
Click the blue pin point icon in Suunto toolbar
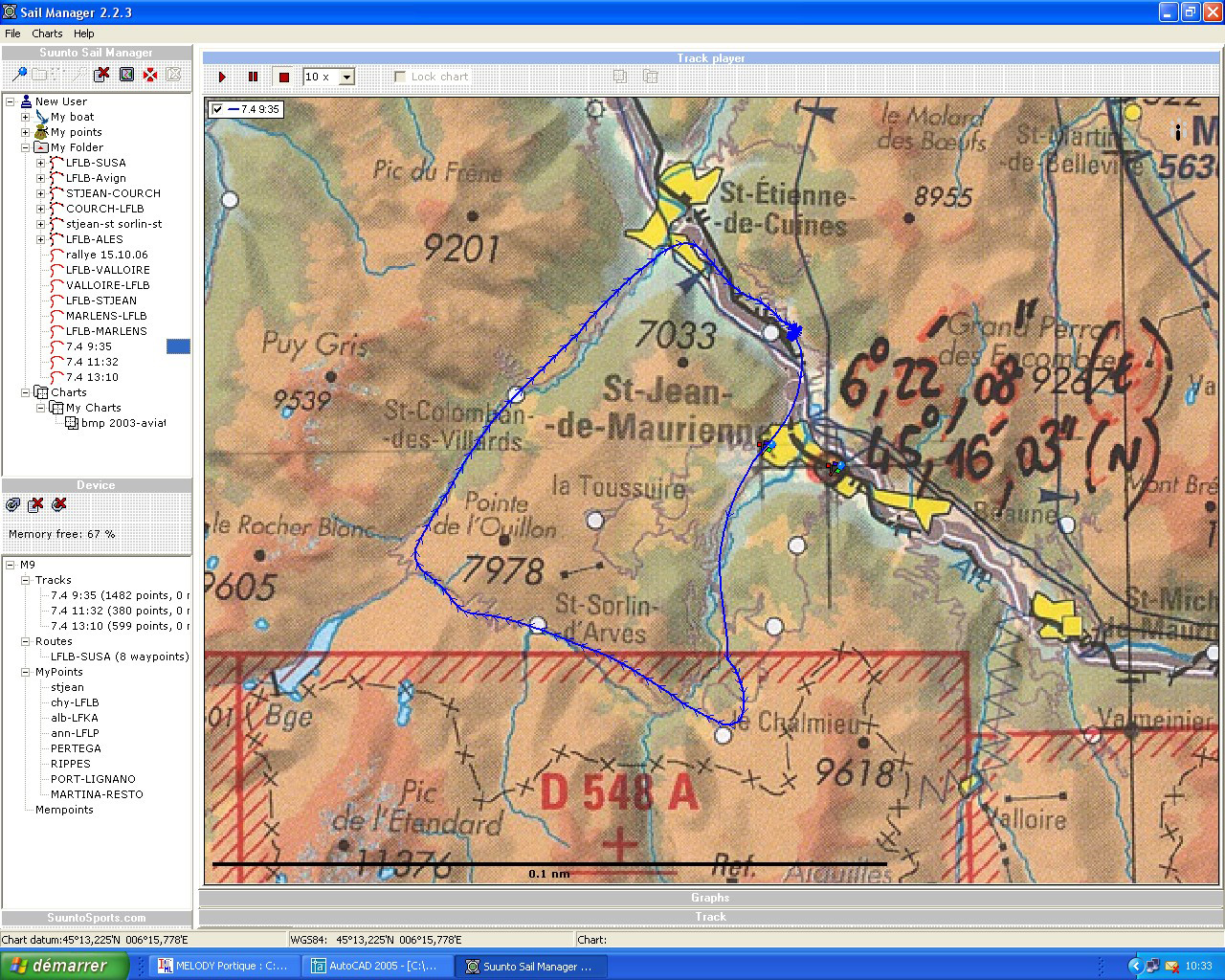coord(18,74)
